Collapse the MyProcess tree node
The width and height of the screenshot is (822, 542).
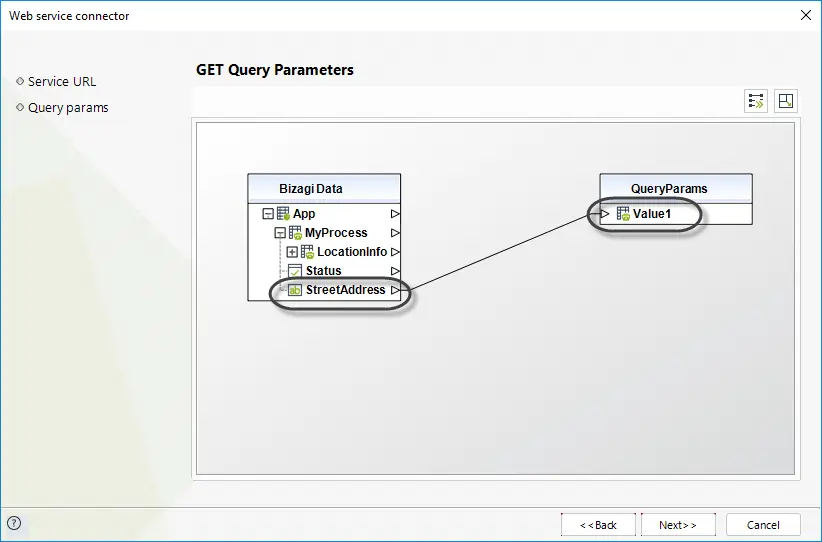coord(280,233)
